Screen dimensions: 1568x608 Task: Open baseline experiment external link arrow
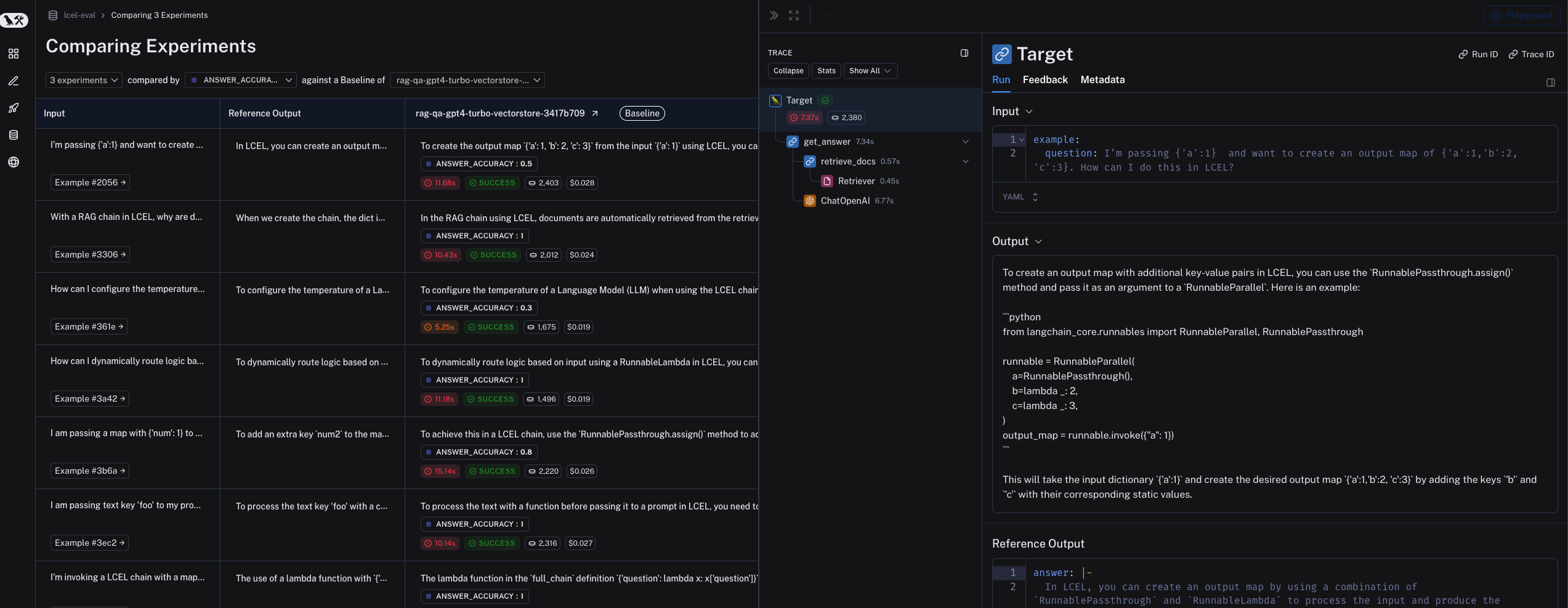(595, 113)
